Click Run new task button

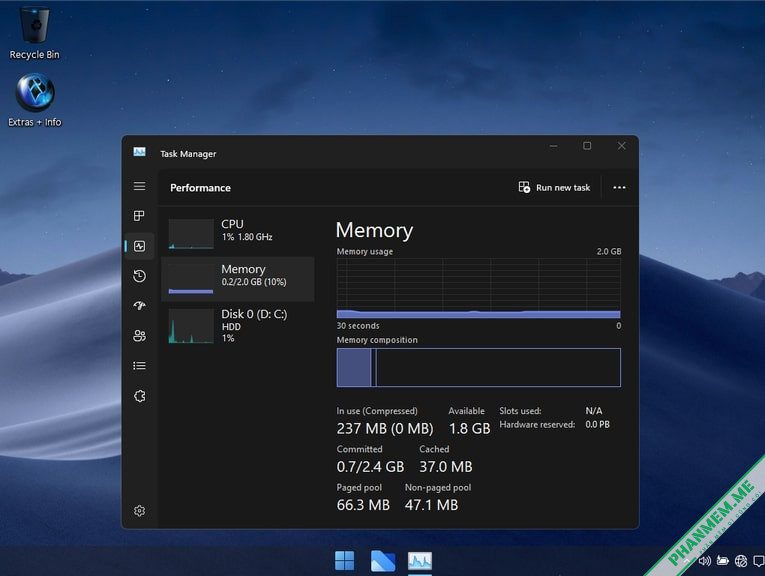(554, 187)
